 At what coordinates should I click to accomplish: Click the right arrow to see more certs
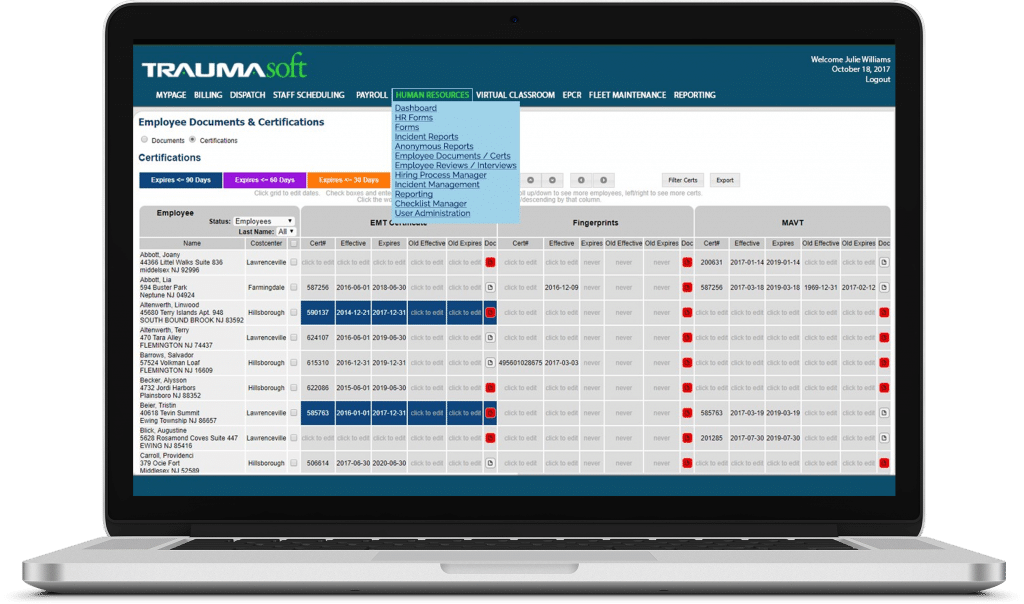point(604,180)
